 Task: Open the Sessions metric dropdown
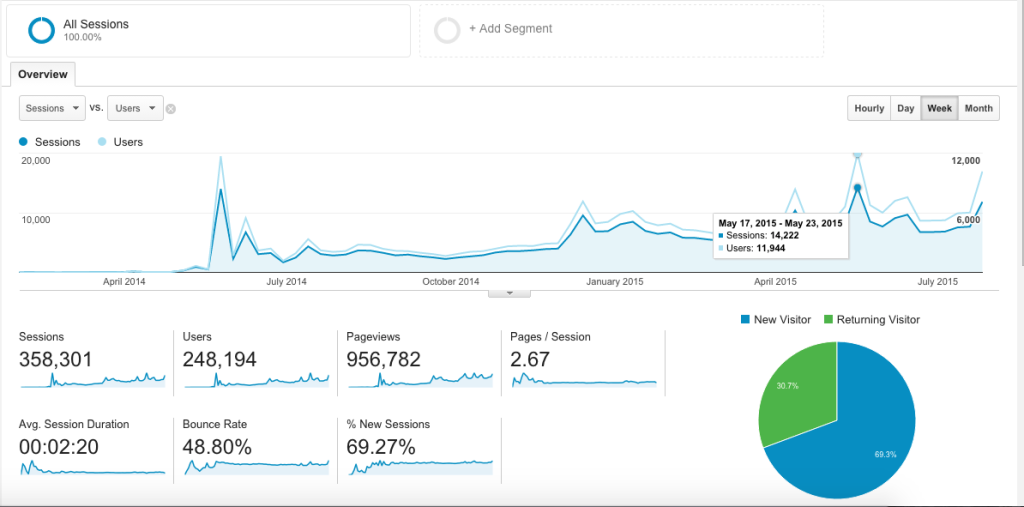point(51,108)
